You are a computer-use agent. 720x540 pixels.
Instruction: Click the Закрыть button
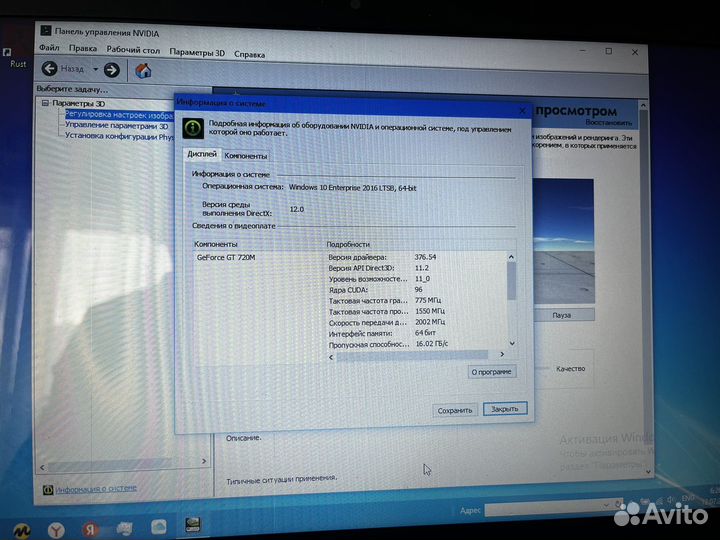(505, 409)
